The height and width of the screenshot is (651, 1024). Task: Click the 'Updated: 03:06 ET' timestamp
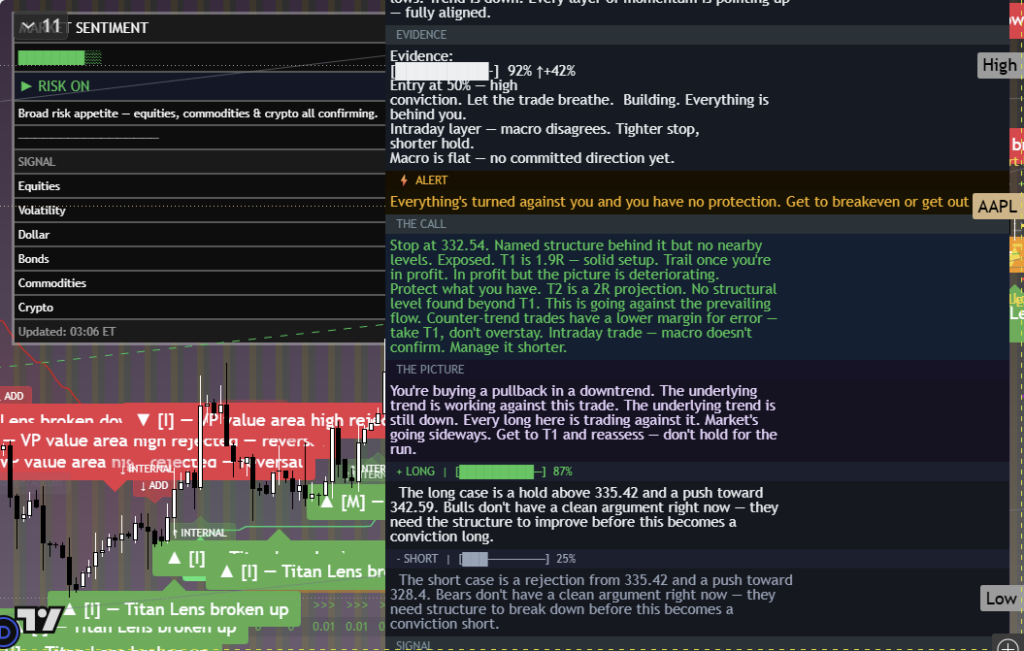coord(67,332)
